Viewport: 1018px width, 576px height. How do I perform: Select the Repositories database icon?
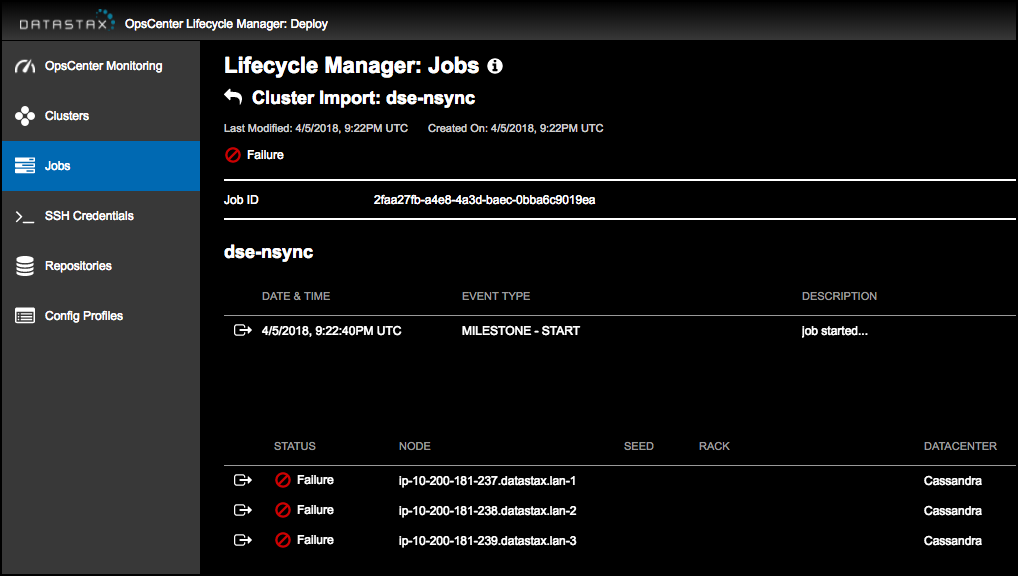coord(23,265)
